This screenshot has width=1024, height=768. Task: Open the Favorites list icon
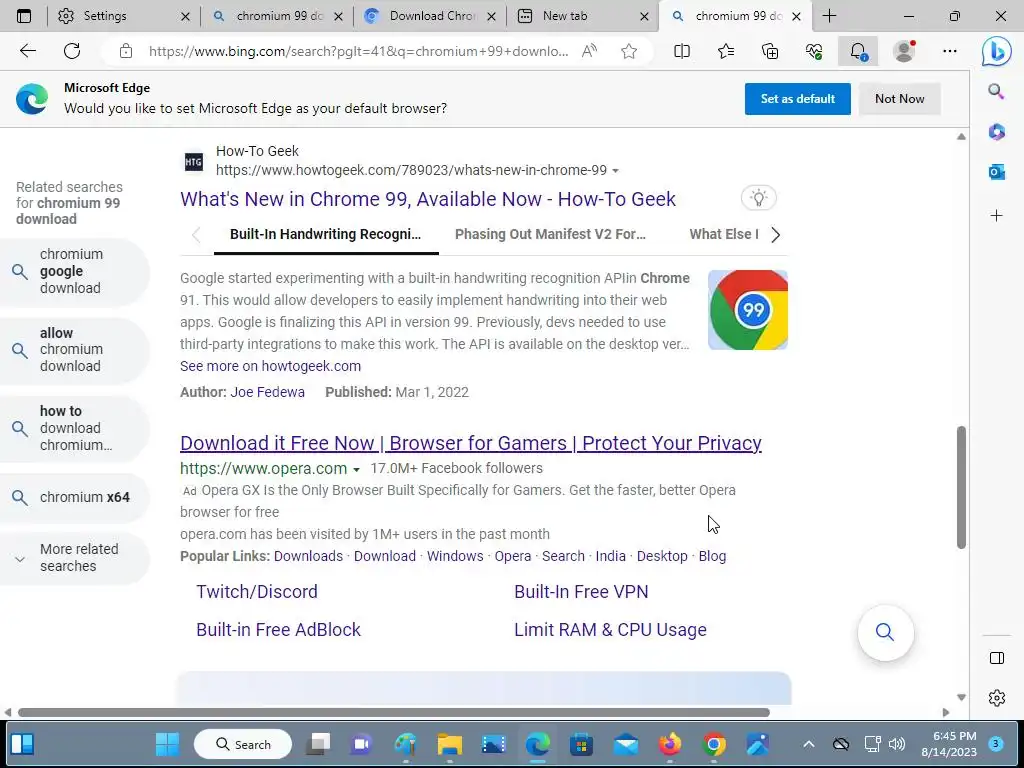tap(726, 51)
